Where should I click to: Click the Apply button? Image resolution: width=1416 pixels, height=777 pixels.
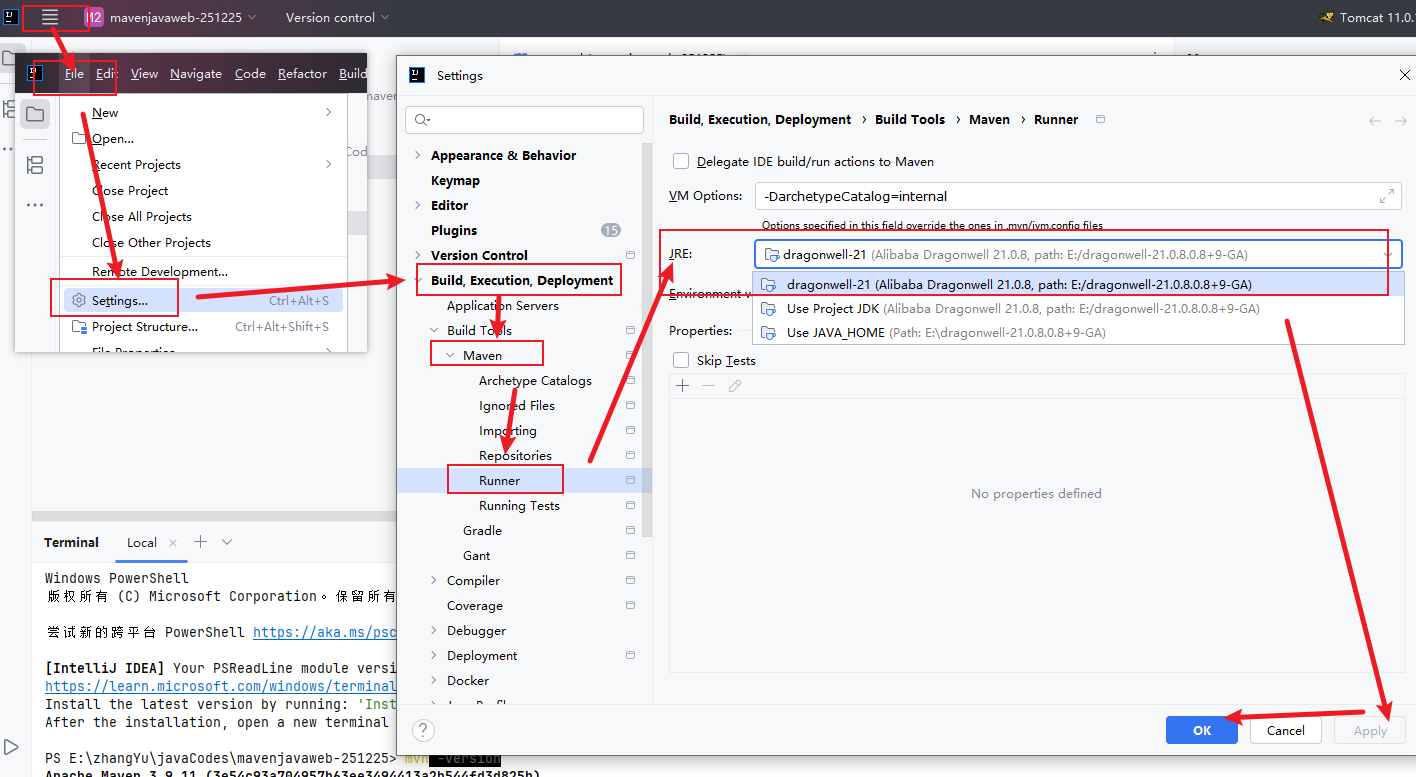pos(1370,730)
